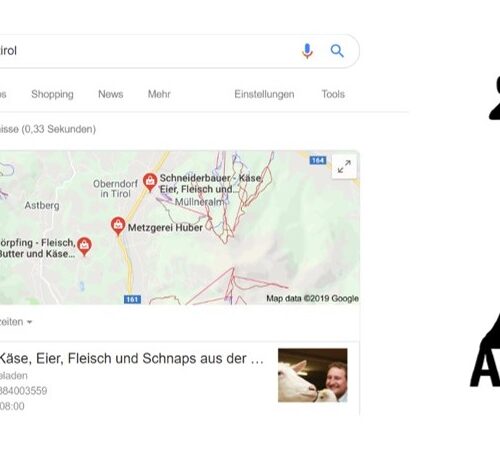
Task: Expand the map with the fullscreen arrows icon
Action: click(344, 167)
